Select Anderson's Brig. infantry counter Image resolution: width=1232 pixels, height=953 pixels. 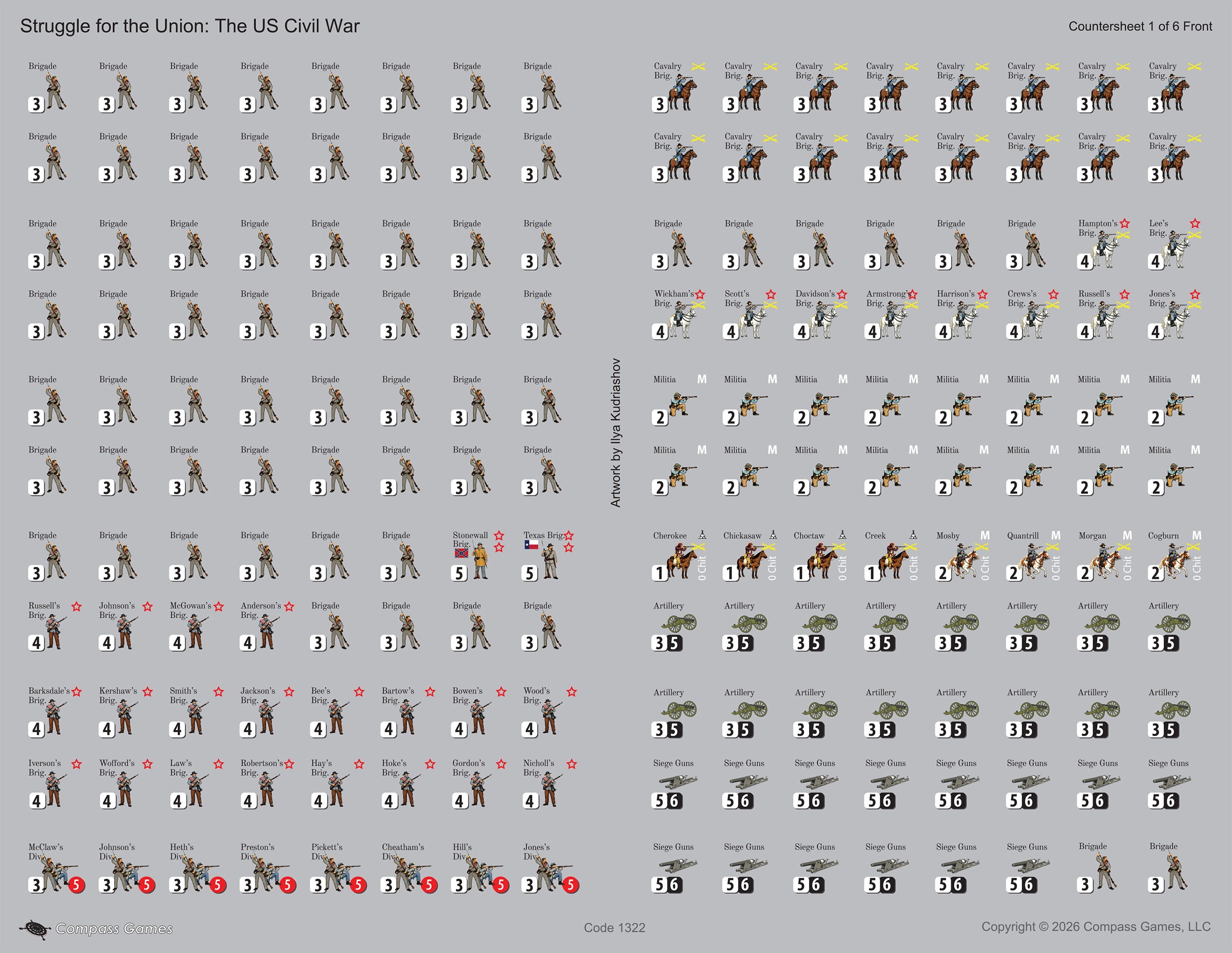[x=267, y=626]
